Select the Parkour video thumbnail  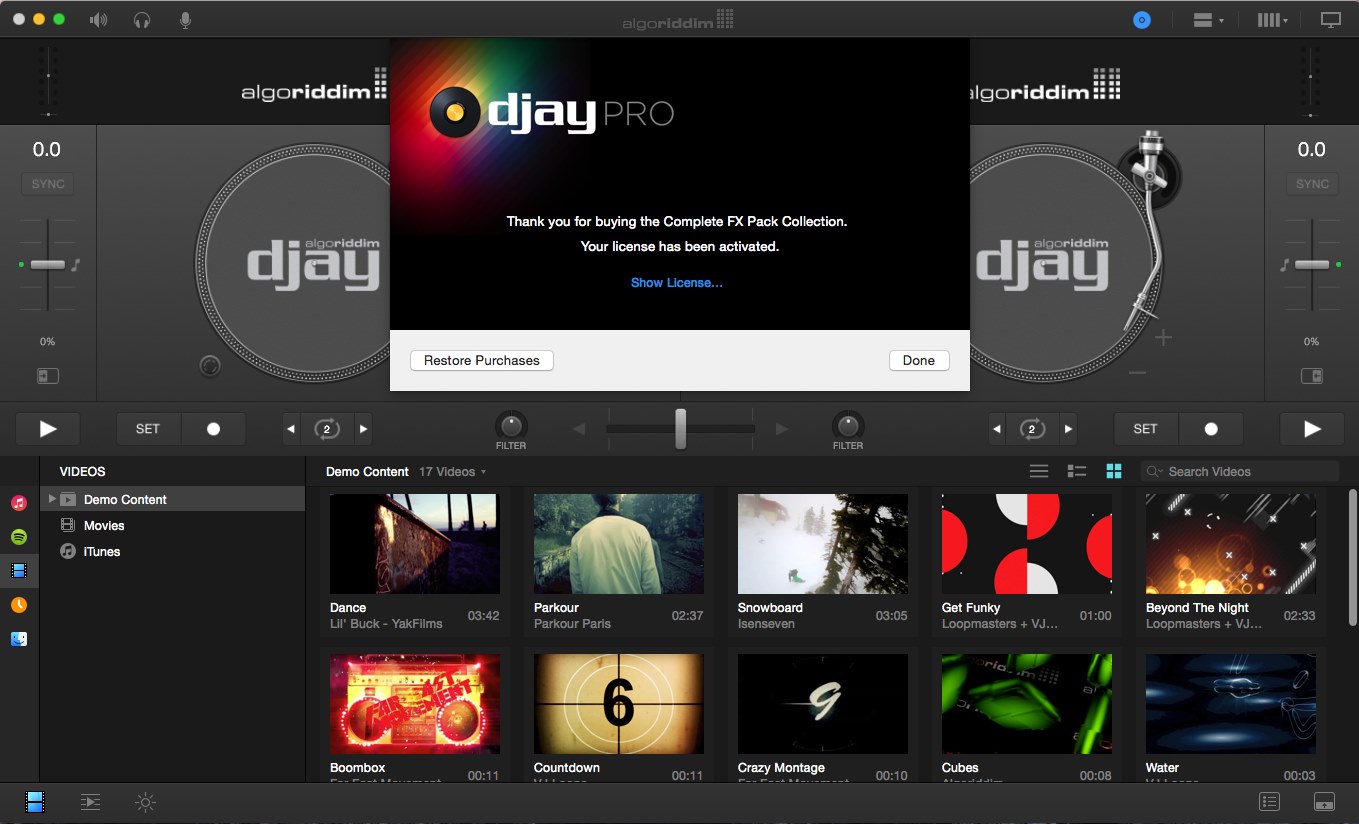click(618, 544)
